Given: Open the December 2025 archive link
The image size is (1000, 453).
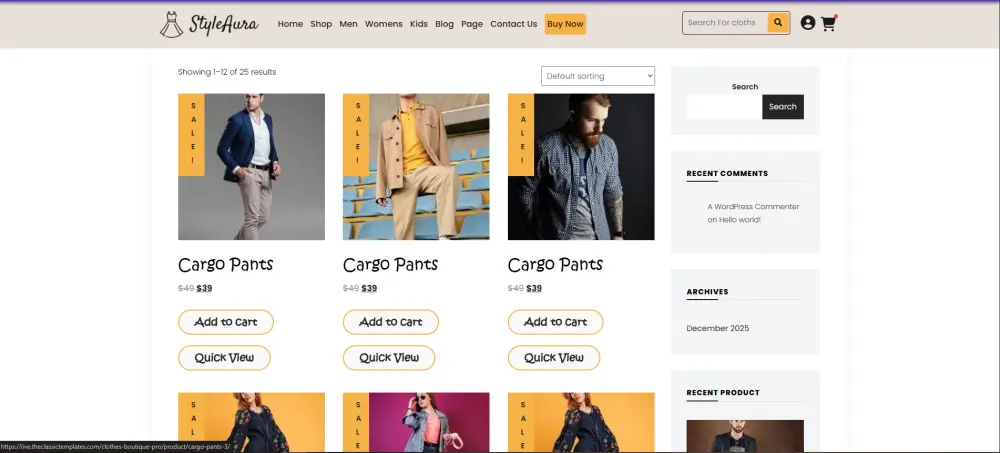Looking at the screenshot, I should click(x=718, y=328).
